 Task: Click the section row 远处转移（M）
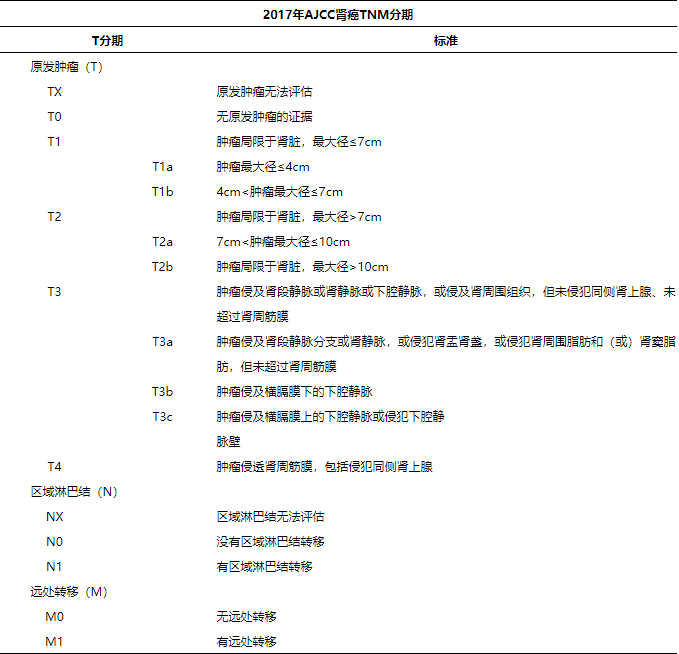click(x=69, y=592)
